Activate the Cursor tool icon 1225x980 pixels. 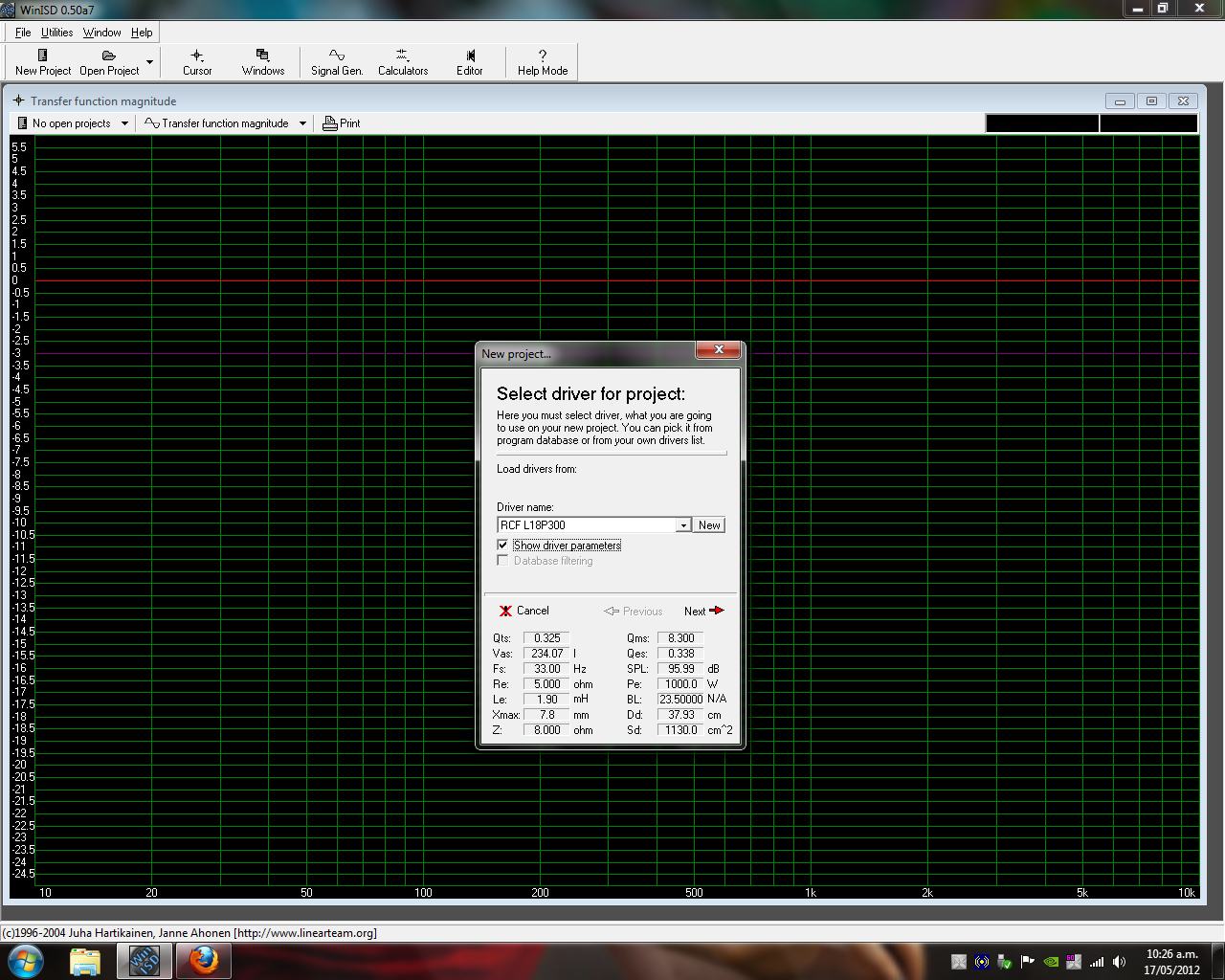pos(197,56)
